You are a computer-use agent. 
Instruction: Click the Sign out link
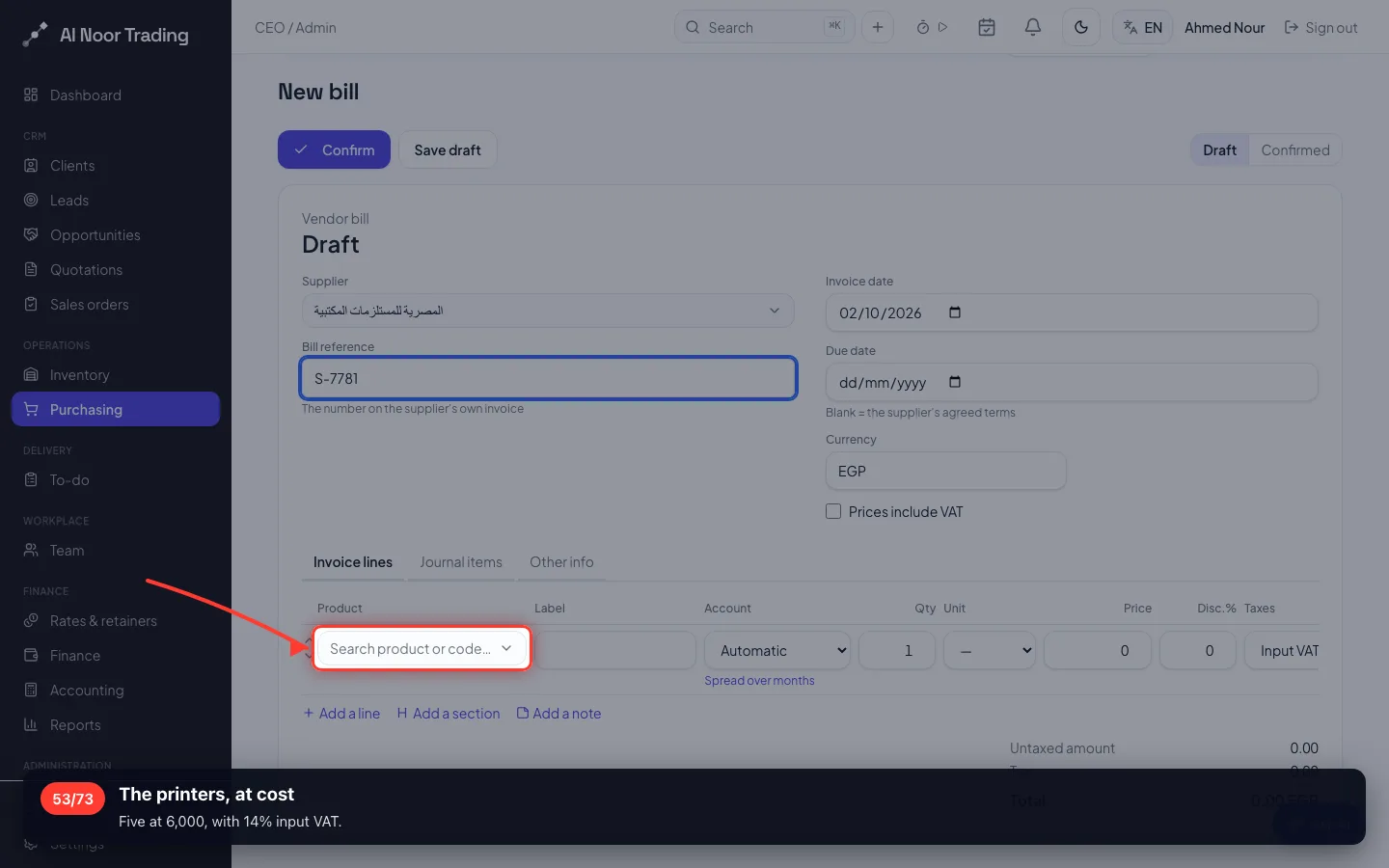(x=1321, y=27)
